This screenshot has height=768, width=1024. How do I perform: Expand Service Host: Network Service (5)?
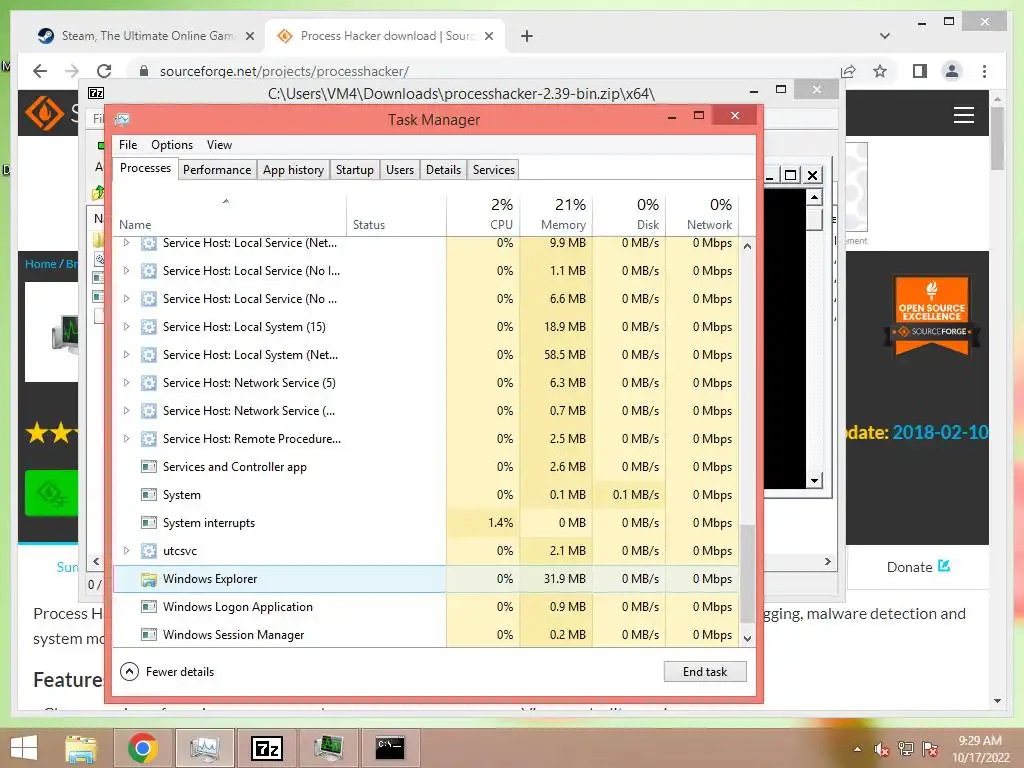(127, 383)
